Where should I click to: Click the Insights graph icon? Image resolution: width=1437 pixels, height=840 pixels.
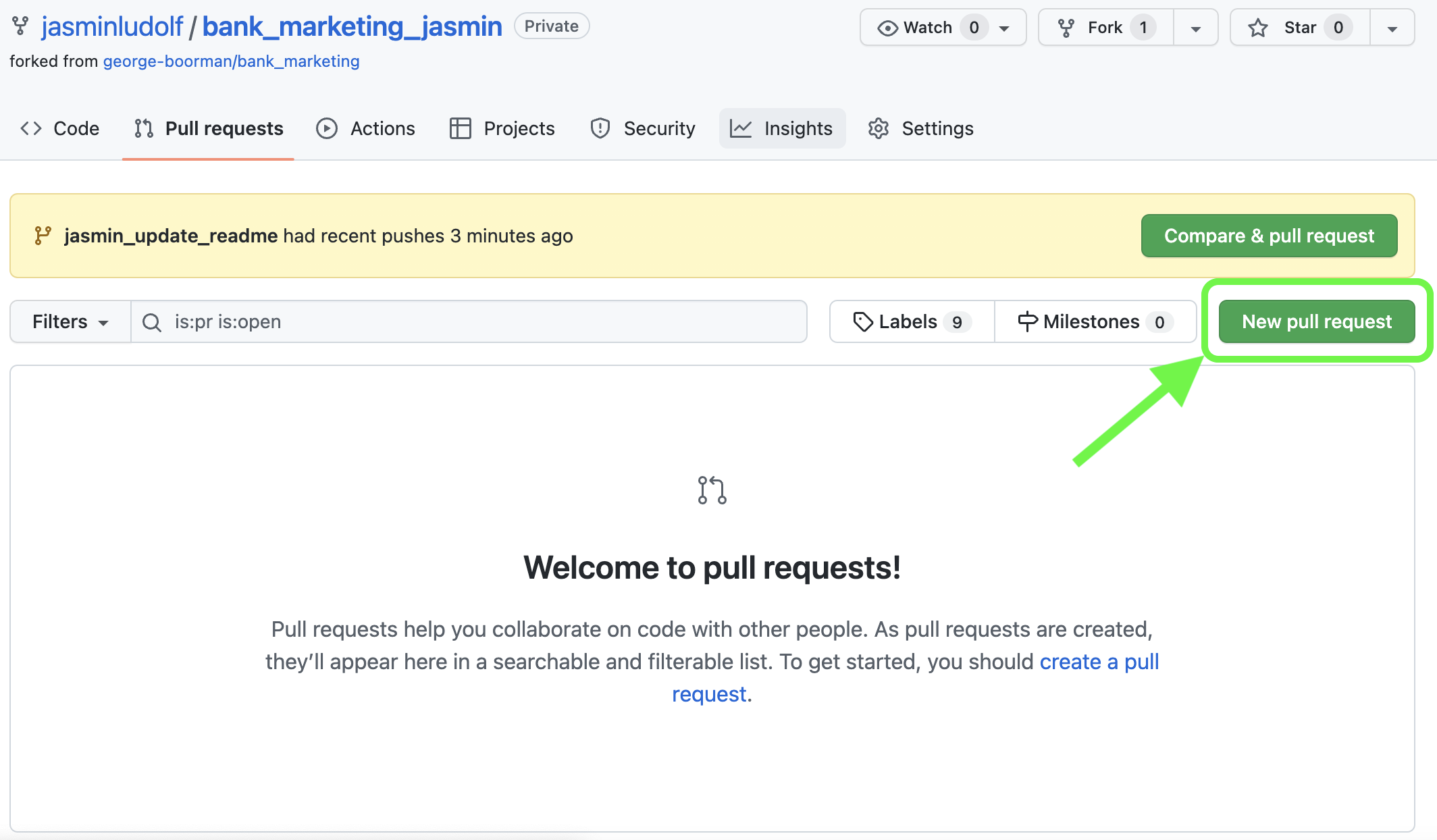click(x=741, y=128)
